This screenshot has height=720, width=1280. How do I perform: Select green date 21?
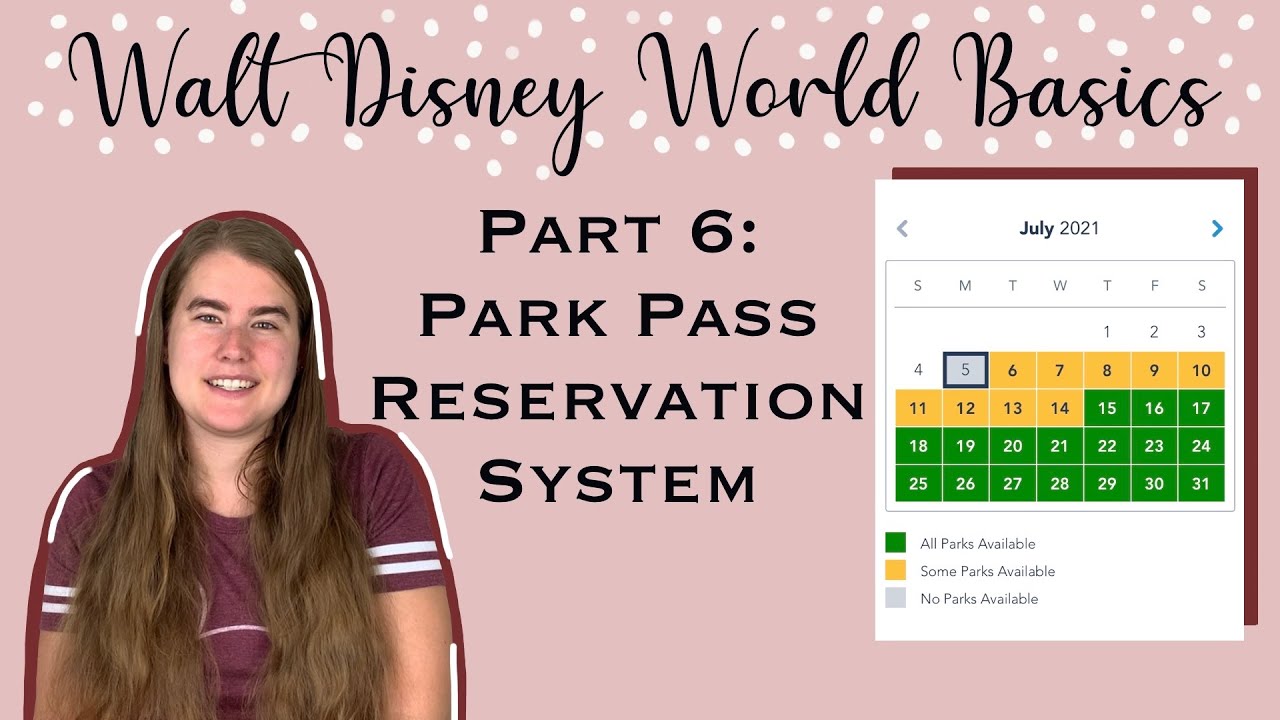click(x=1060, y=446)
